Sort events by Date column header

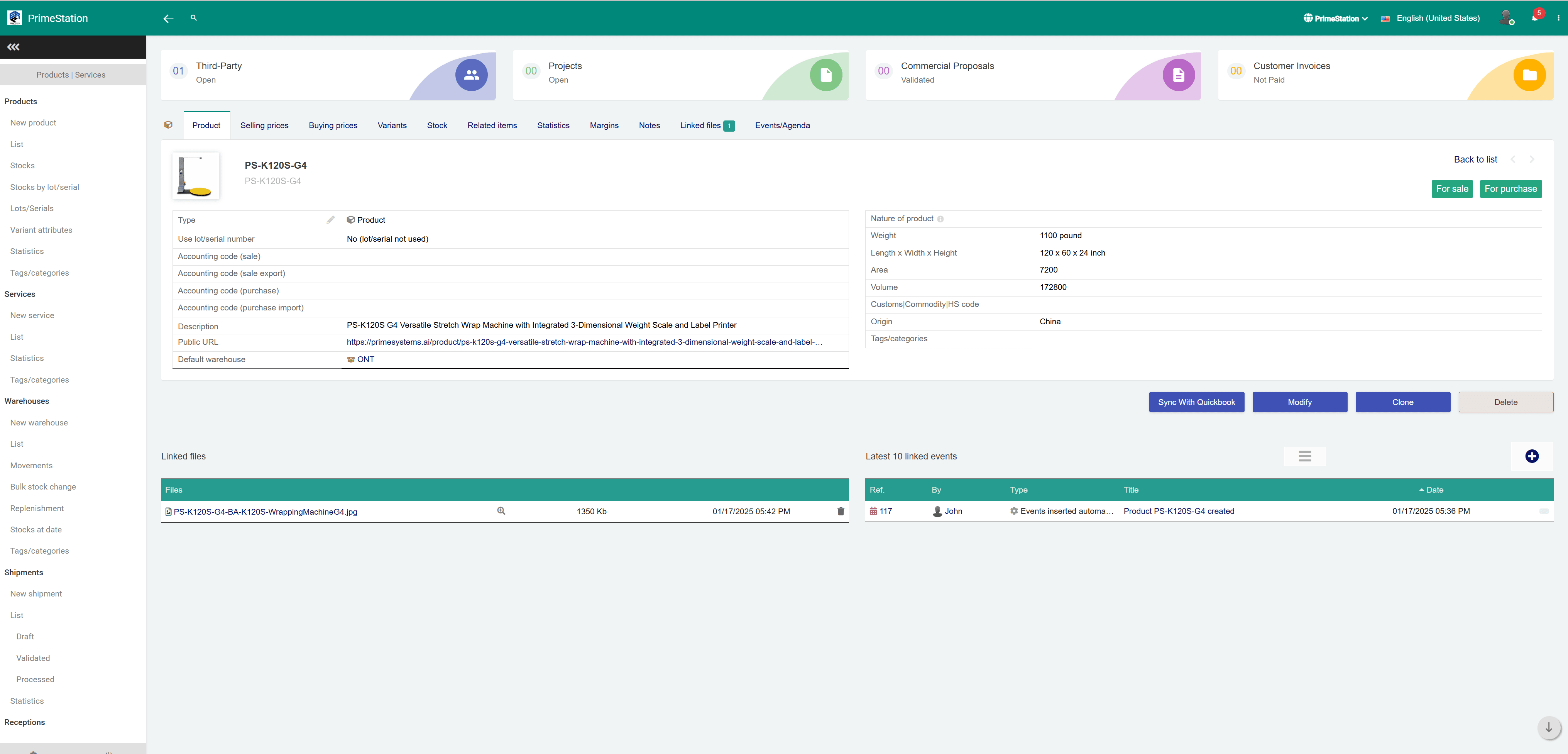pos(1433,490)
